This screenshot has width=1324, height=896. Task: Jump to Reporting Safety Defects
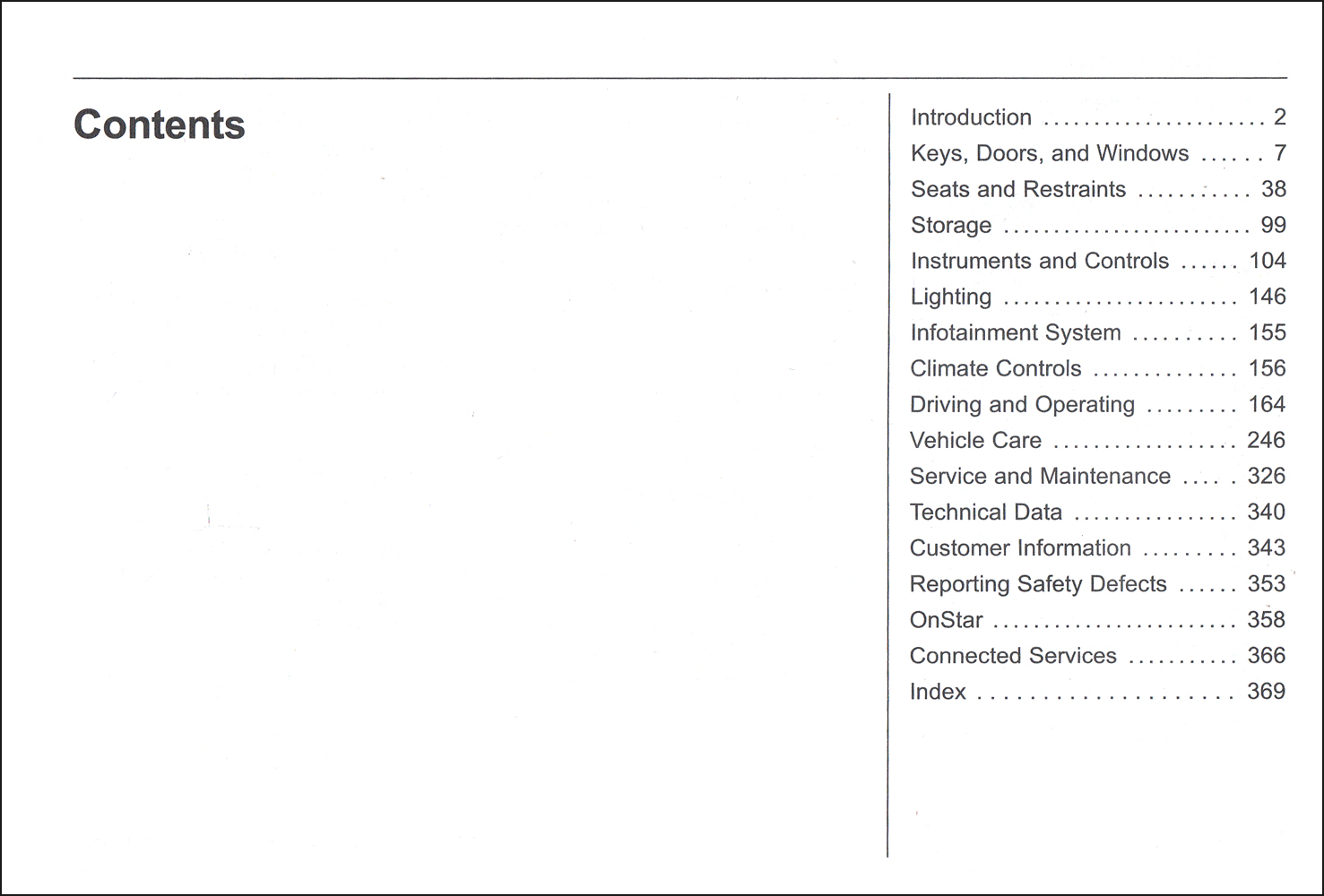pos(1098,583)
